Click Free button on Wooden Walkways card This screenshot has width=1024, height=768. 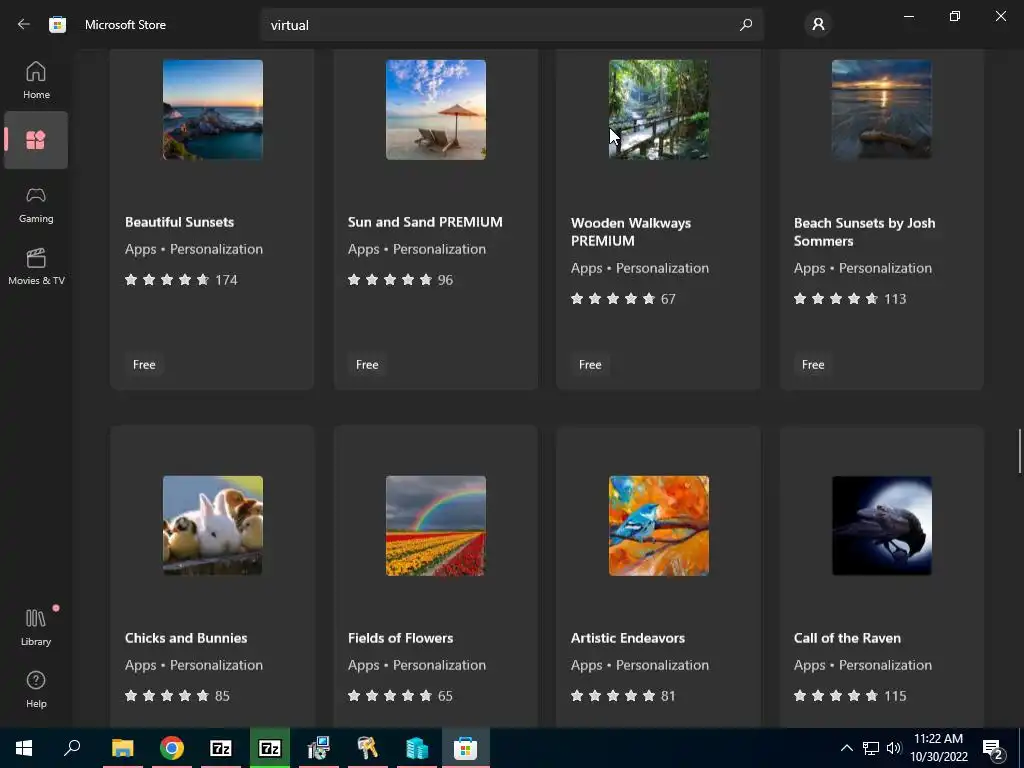(590, 364)
